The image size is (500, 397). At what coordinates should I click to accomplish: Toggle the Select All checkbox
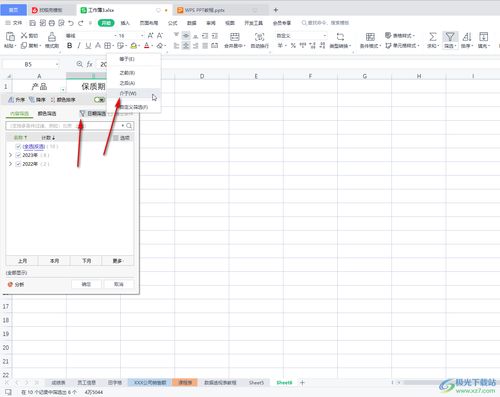[18, 146]
